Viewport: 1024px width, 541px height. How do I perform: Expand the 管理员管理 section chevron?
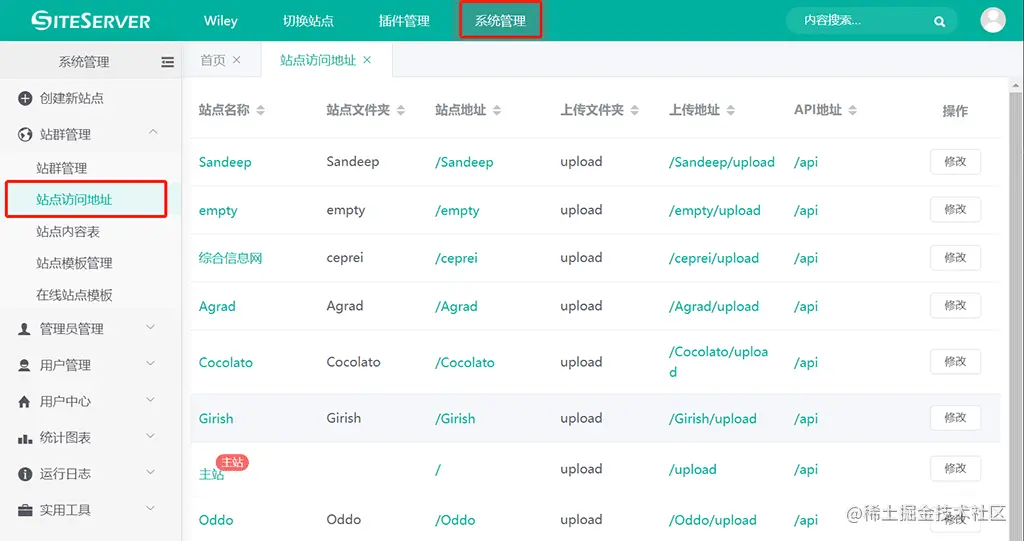click(151, 327)
